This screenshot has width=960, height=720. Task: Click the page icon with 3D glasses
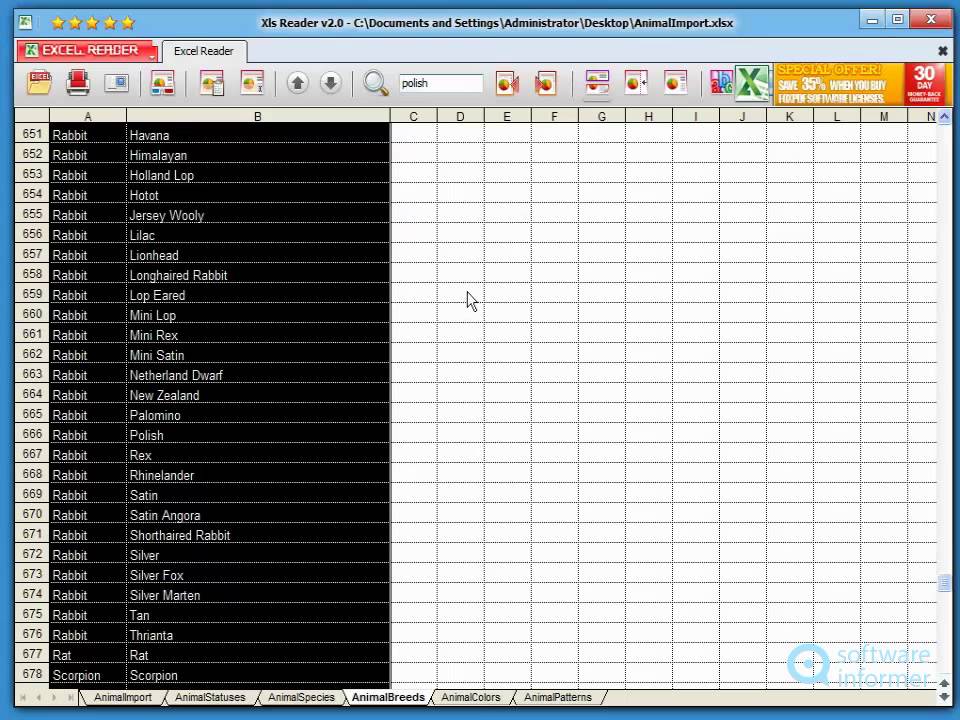[162, 83]
